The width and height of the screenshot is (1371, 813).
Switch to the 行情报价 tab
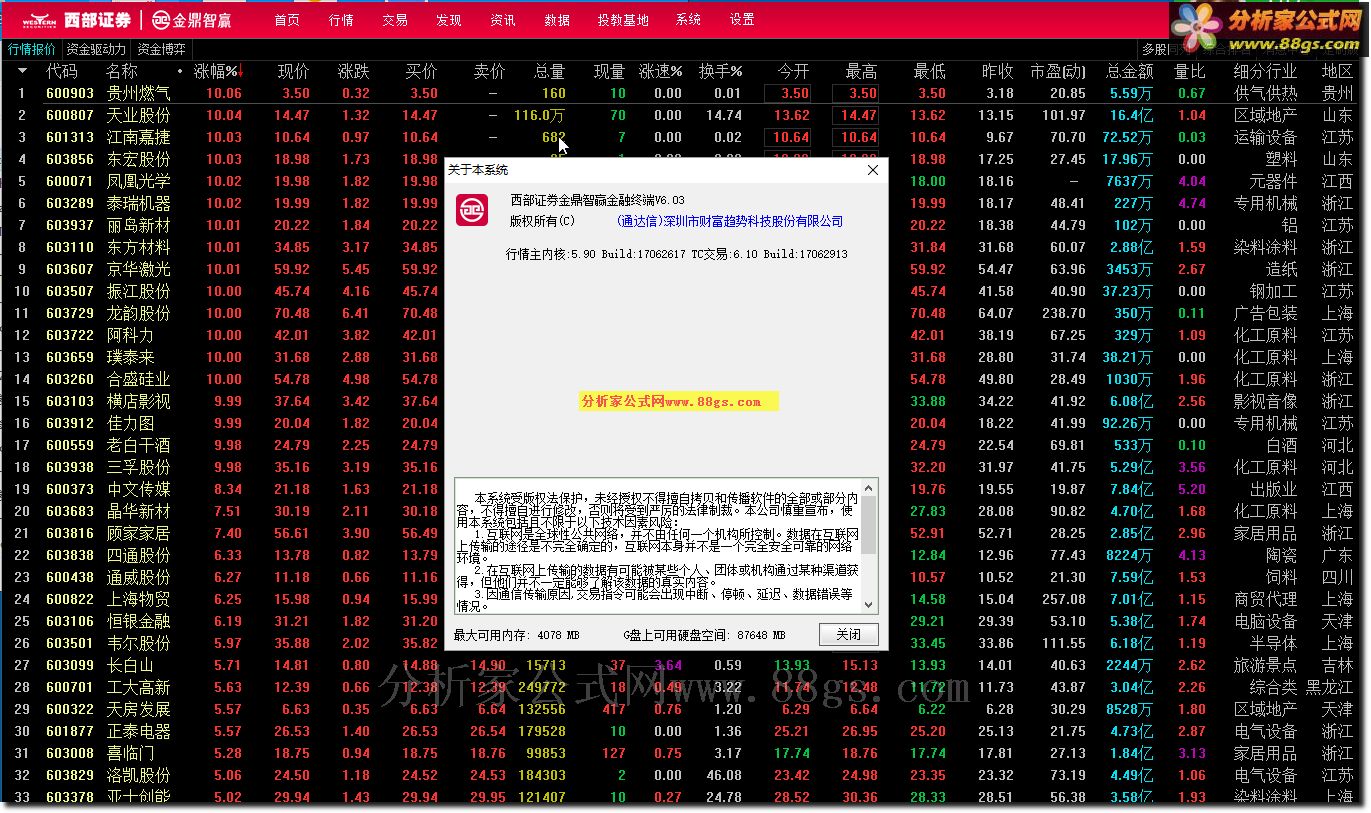(32, 49)
